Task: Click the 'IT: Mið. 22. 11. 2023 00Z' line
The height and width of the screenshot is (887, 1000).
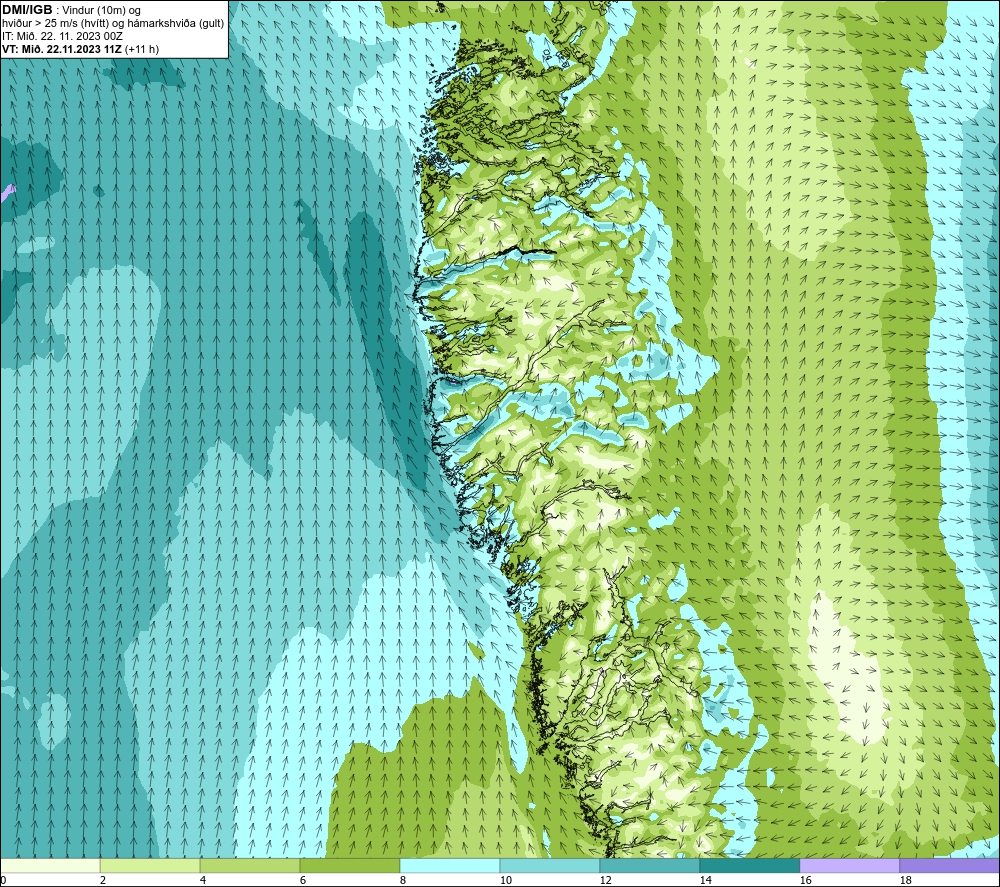Action: pos(62,36)
